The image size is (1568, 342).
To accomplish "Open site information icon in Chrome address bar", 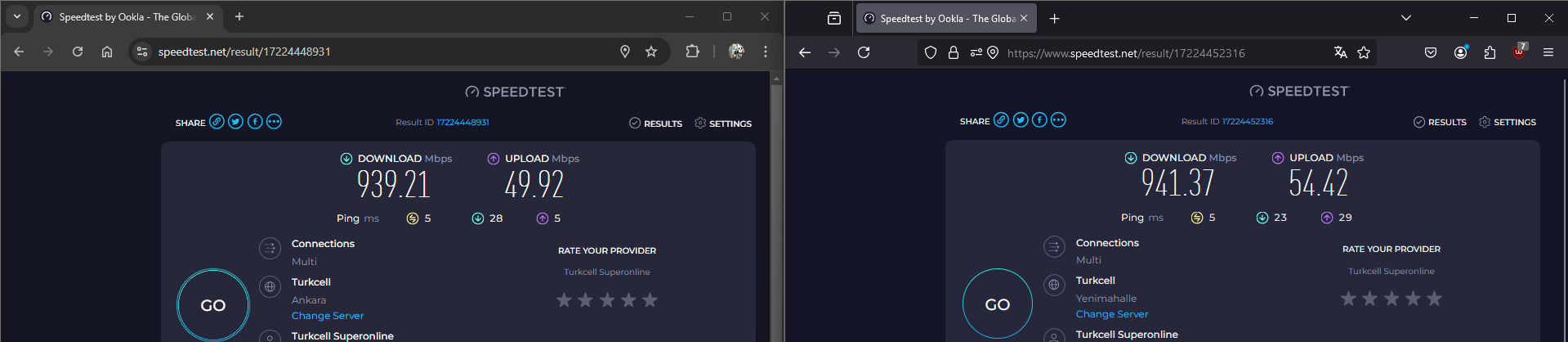I will [142, 52].
